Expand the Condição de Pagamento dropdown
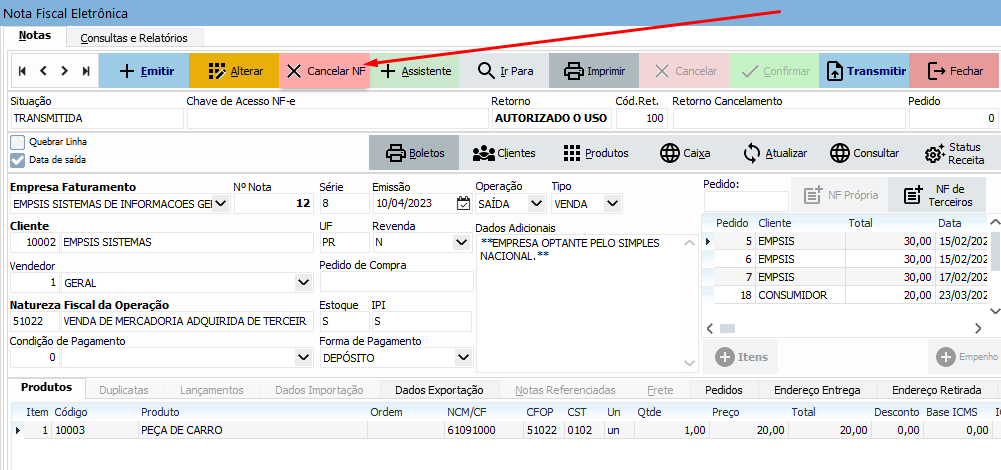This screenshot has height=470, width=1001. [305, 358]
